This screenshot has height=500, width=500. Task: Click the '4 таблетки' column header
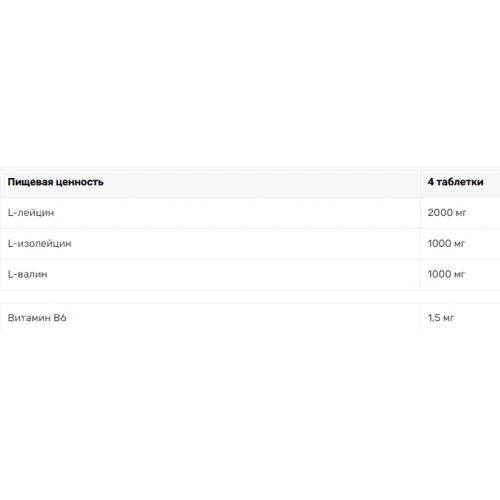(x=455, y=182)
